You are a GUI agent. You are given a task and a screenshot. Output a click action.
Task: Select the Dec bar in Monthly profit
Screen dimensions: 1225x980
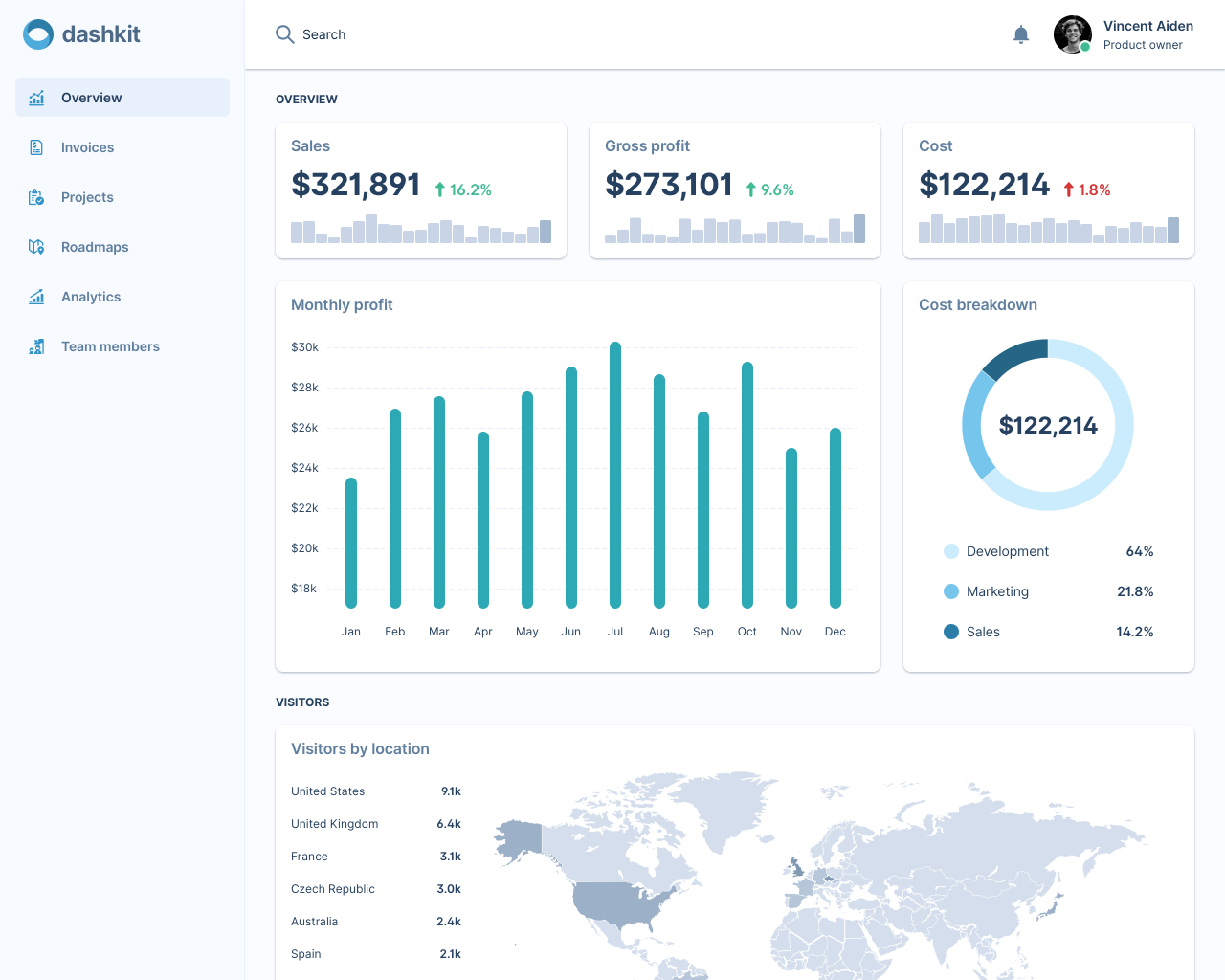[835, 518]
